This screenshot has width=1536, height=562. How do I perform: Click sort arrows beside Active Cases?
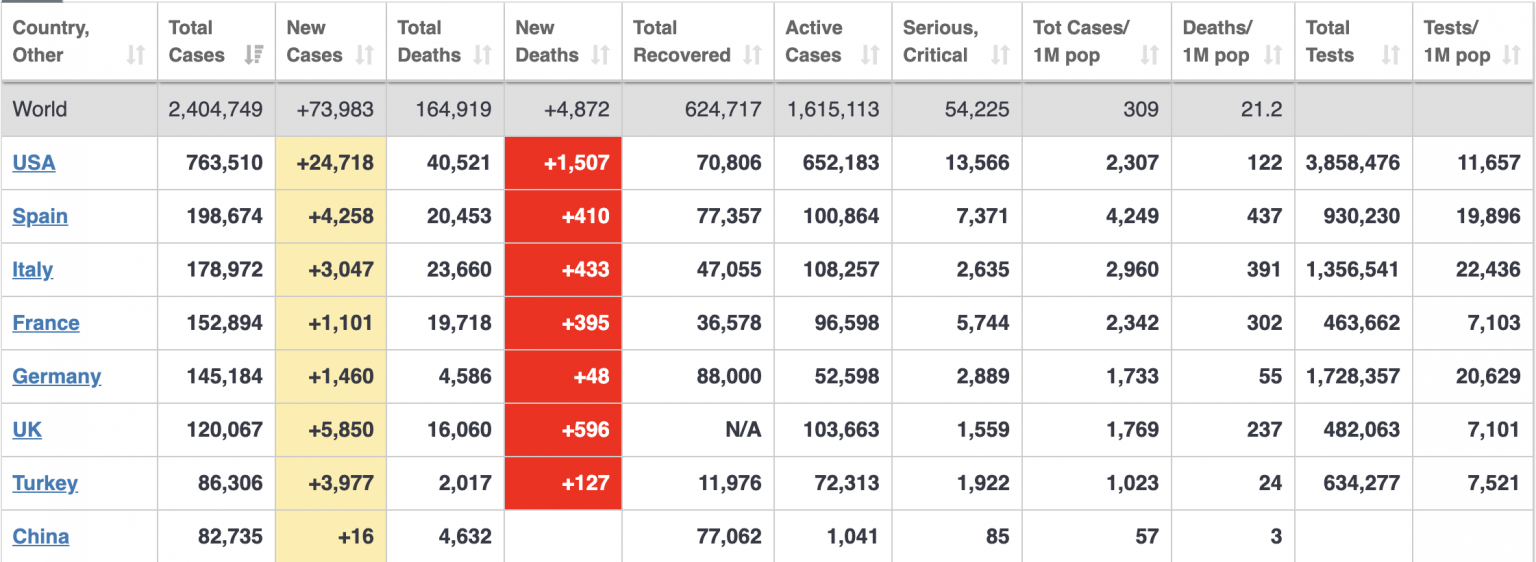point(870,56)
